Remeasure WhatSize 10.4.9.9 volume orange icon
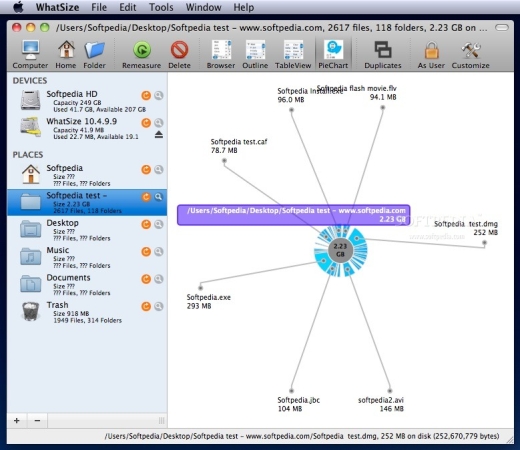Screen dimensions: 520x450 [146, 123]
